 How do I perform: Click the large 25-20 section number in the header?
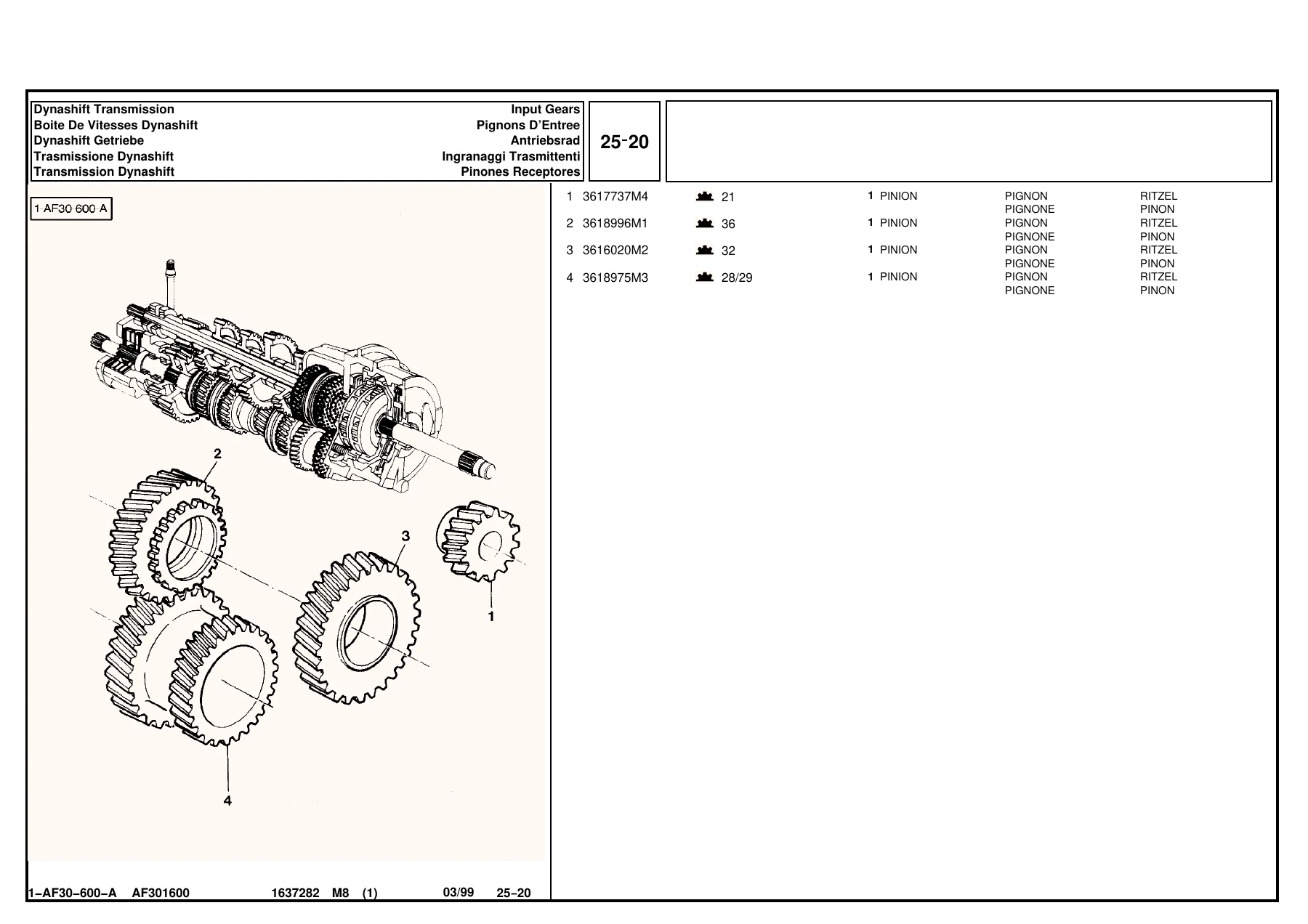[624, 142]
